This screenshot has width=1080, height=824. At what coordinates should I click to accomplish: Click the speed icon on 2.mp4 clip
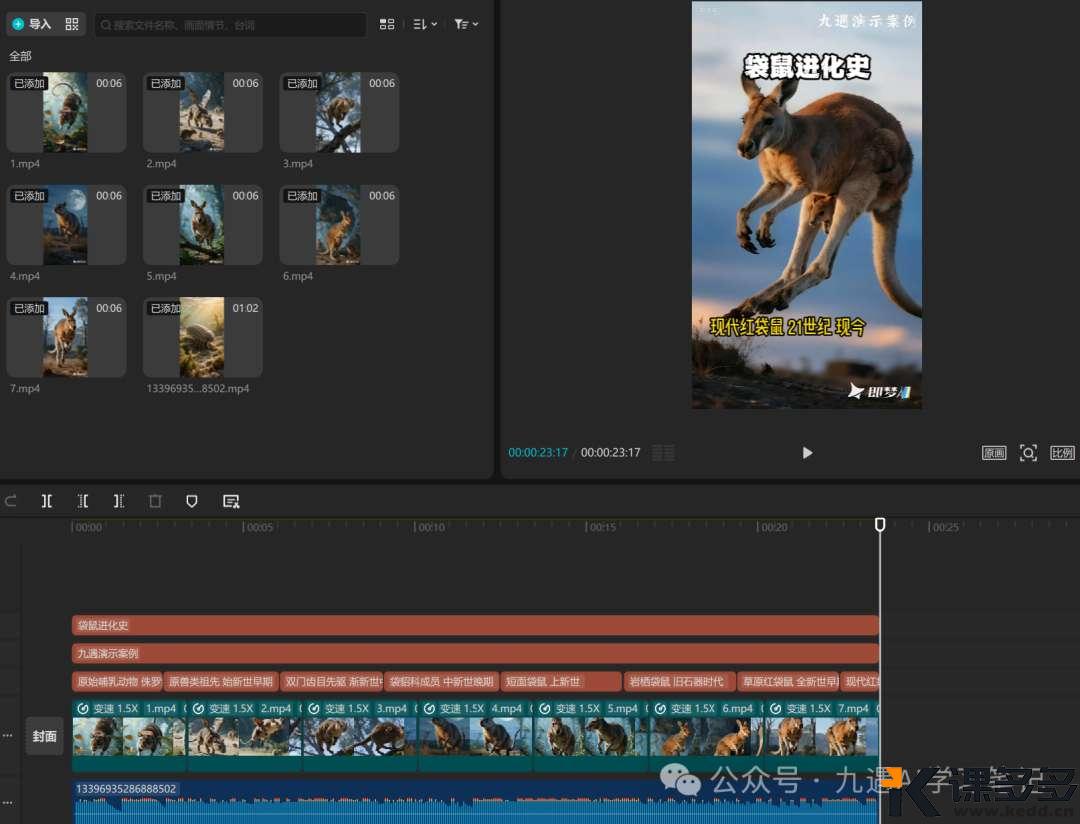click(x=198, y=708)
